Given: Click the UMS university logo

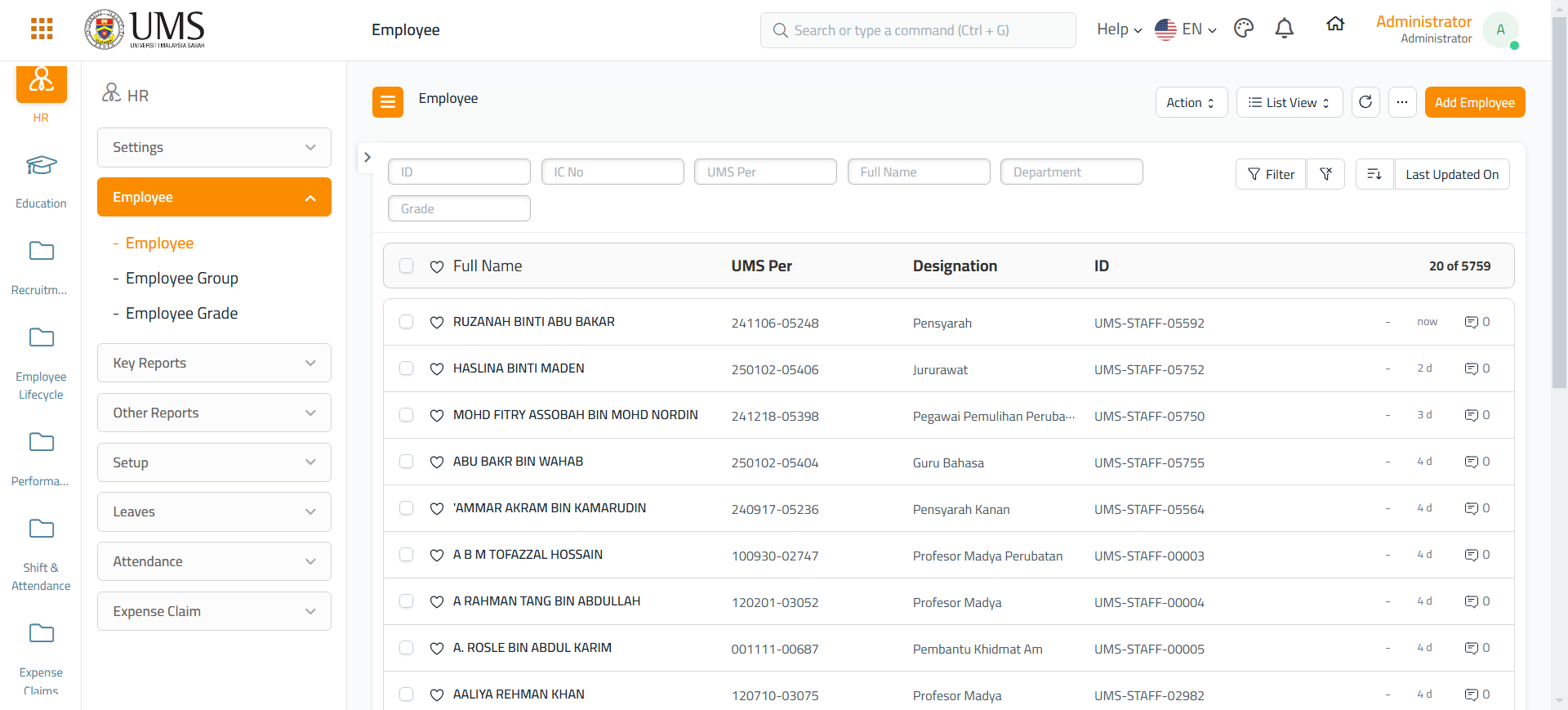Looking at the screenshot, I should tap(145, 29).
